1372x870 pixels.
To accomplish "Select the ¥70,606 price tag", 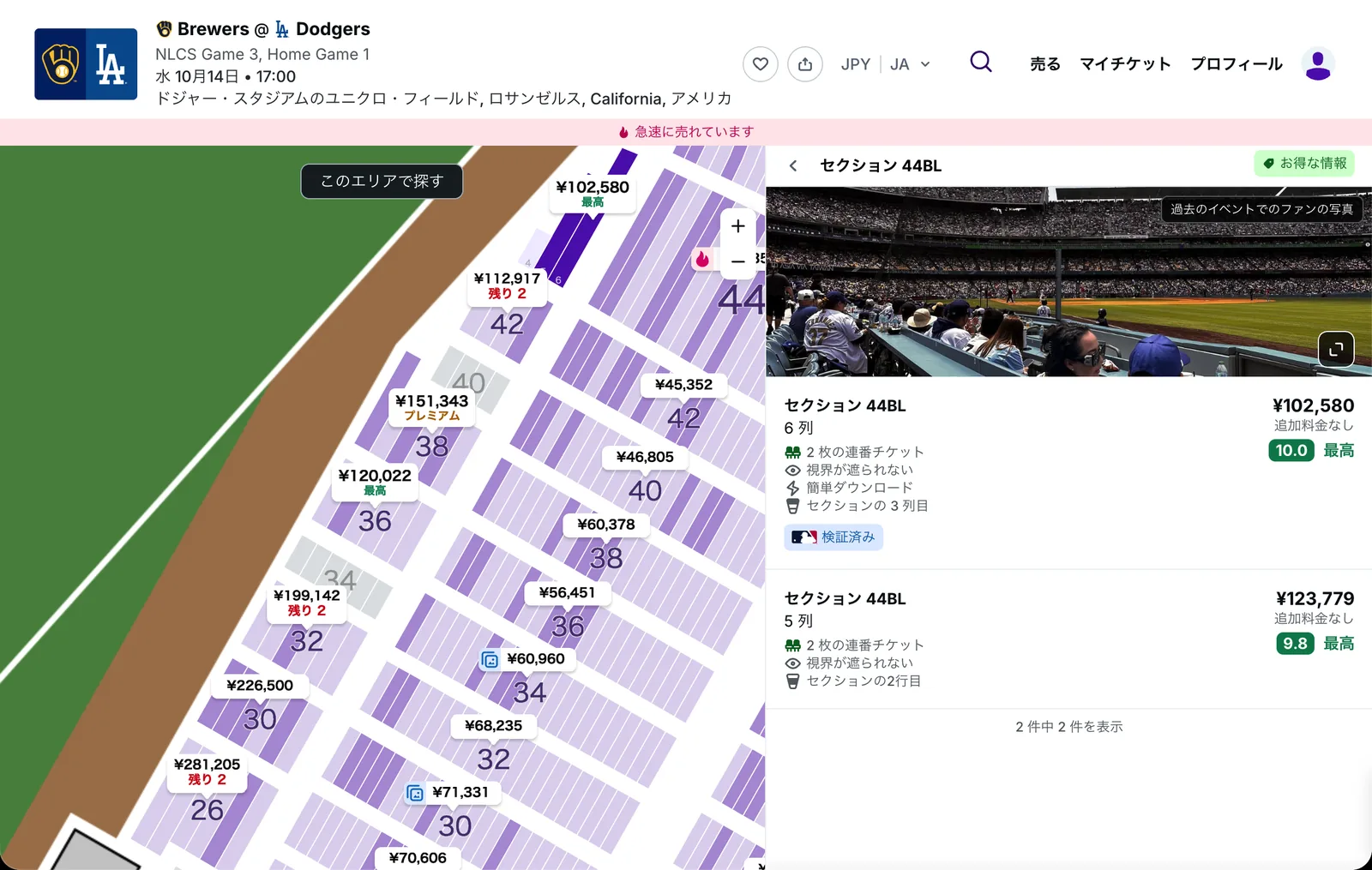I will (418, 858).
